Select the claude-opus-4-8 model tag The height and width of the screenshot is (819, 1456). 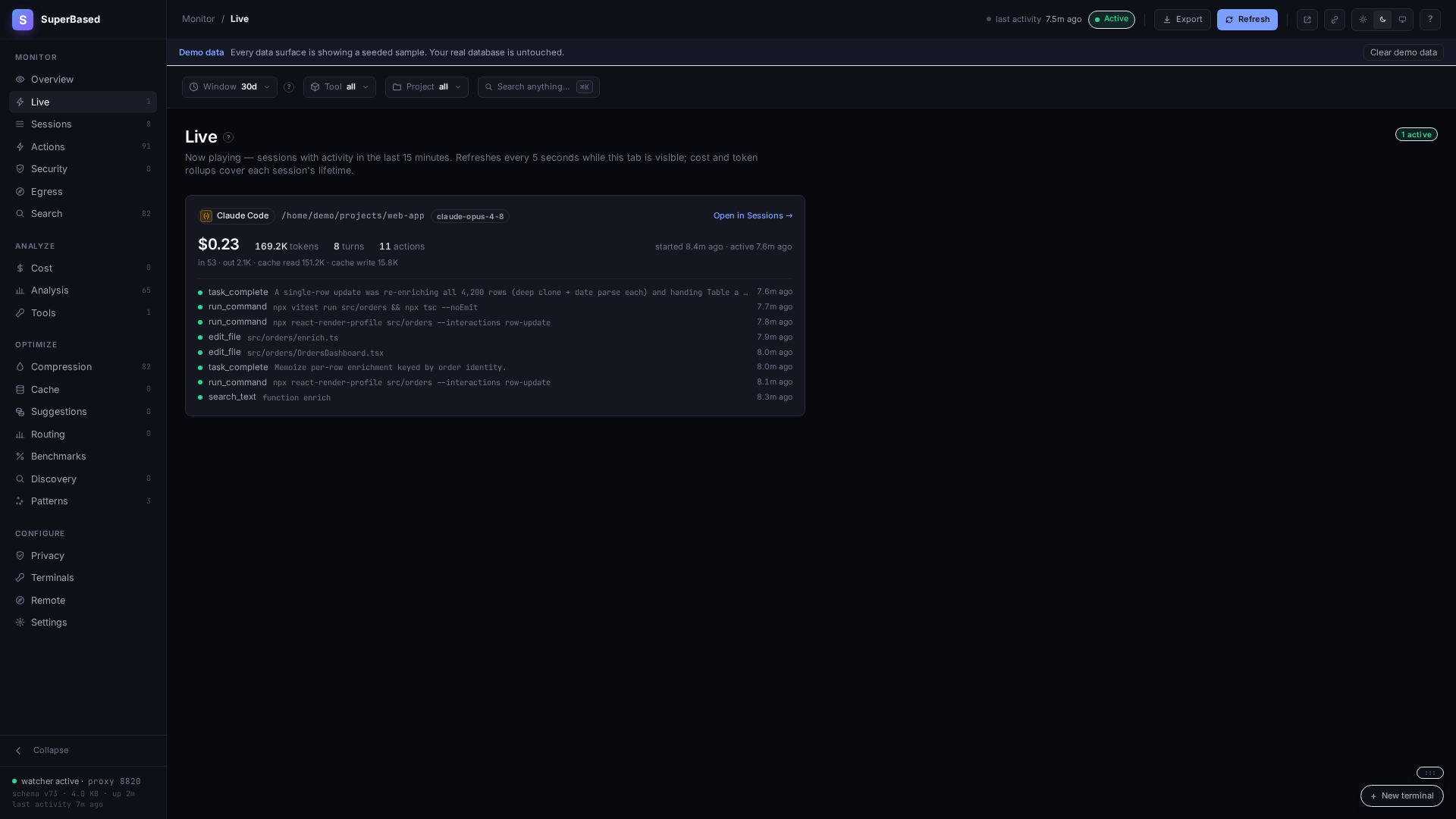pyautogui.click(x=470, y=217)
